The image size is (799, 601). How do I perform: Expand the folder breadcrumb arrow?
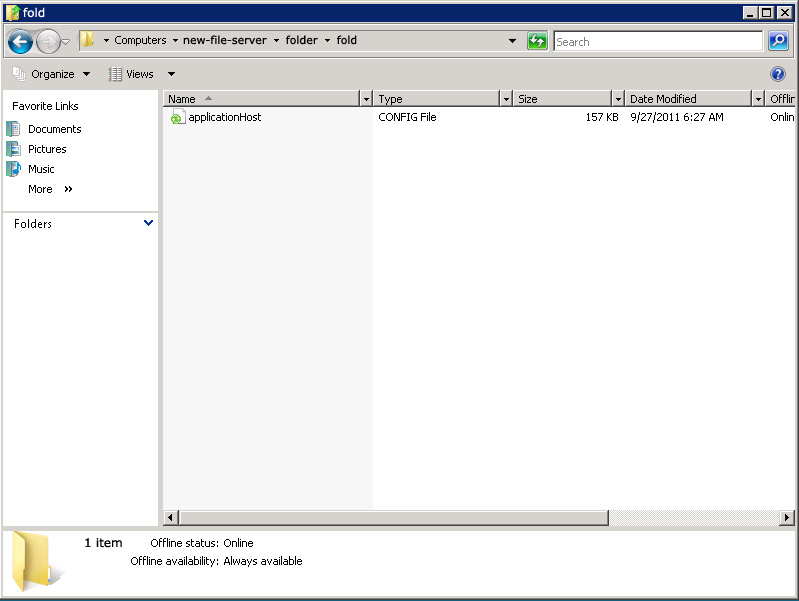click(327, 40)
